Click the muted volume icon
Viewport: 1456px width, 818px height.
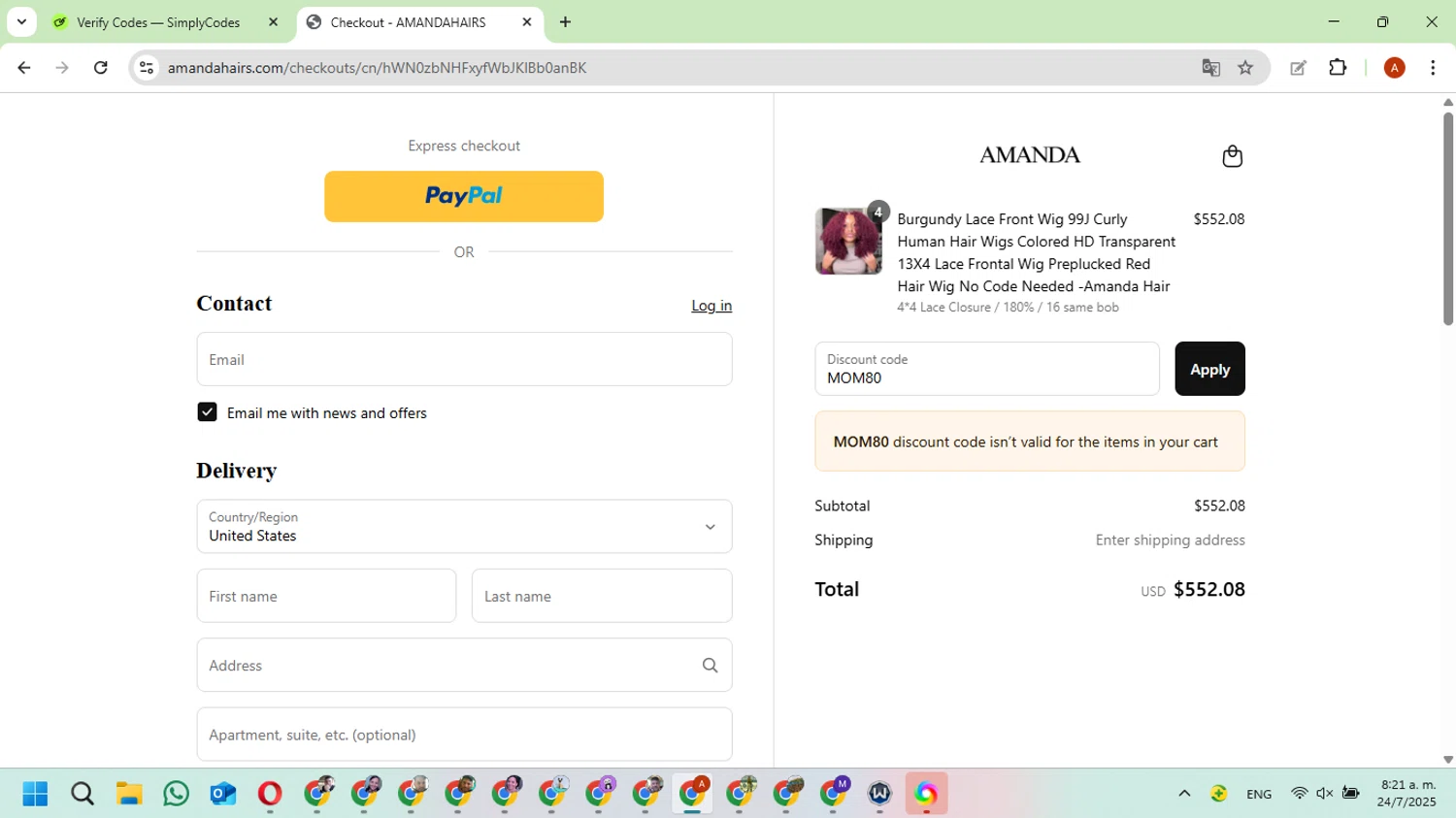(x=1324, y=794)
